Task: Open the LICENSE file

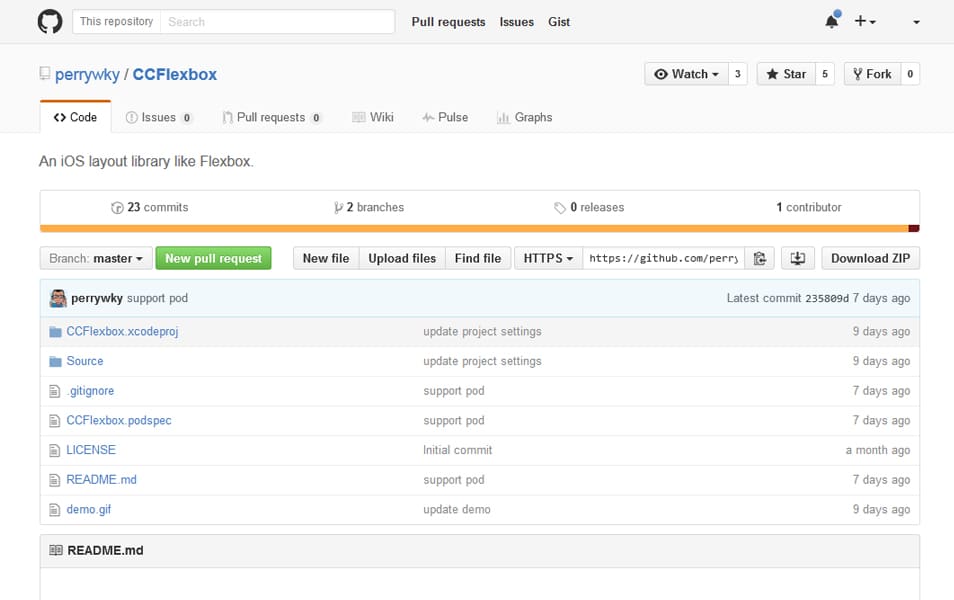Action: 91,450
